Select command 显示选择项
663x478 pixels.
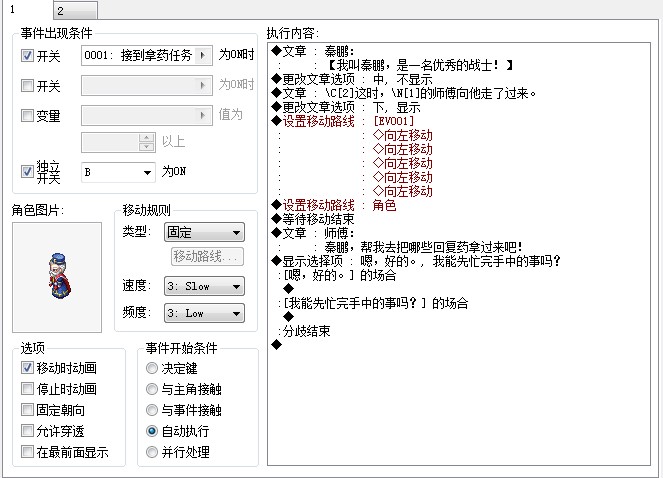pyautogui.click(x=416, y=261)
